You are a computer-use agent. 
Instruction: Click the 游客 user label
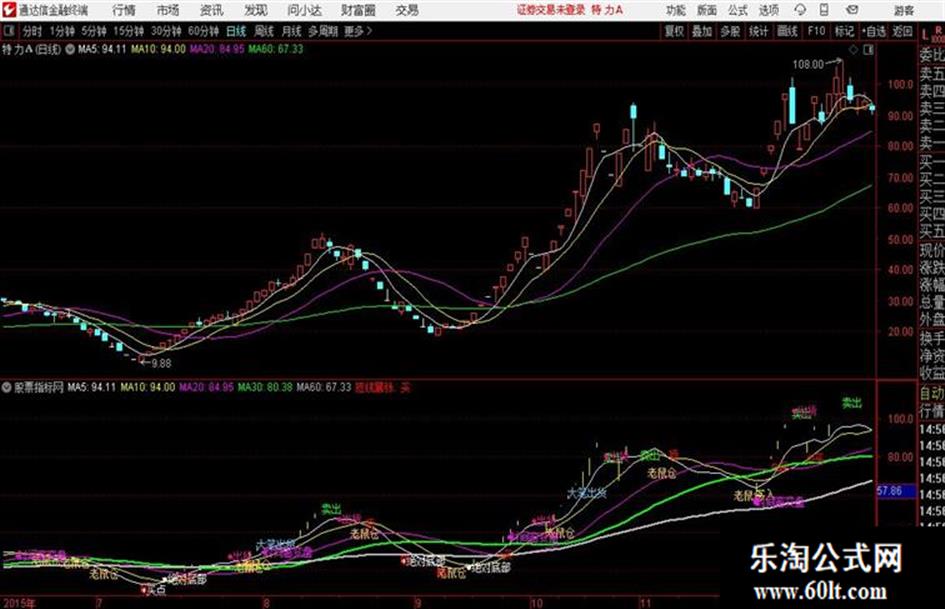click(x=903, y=10)
